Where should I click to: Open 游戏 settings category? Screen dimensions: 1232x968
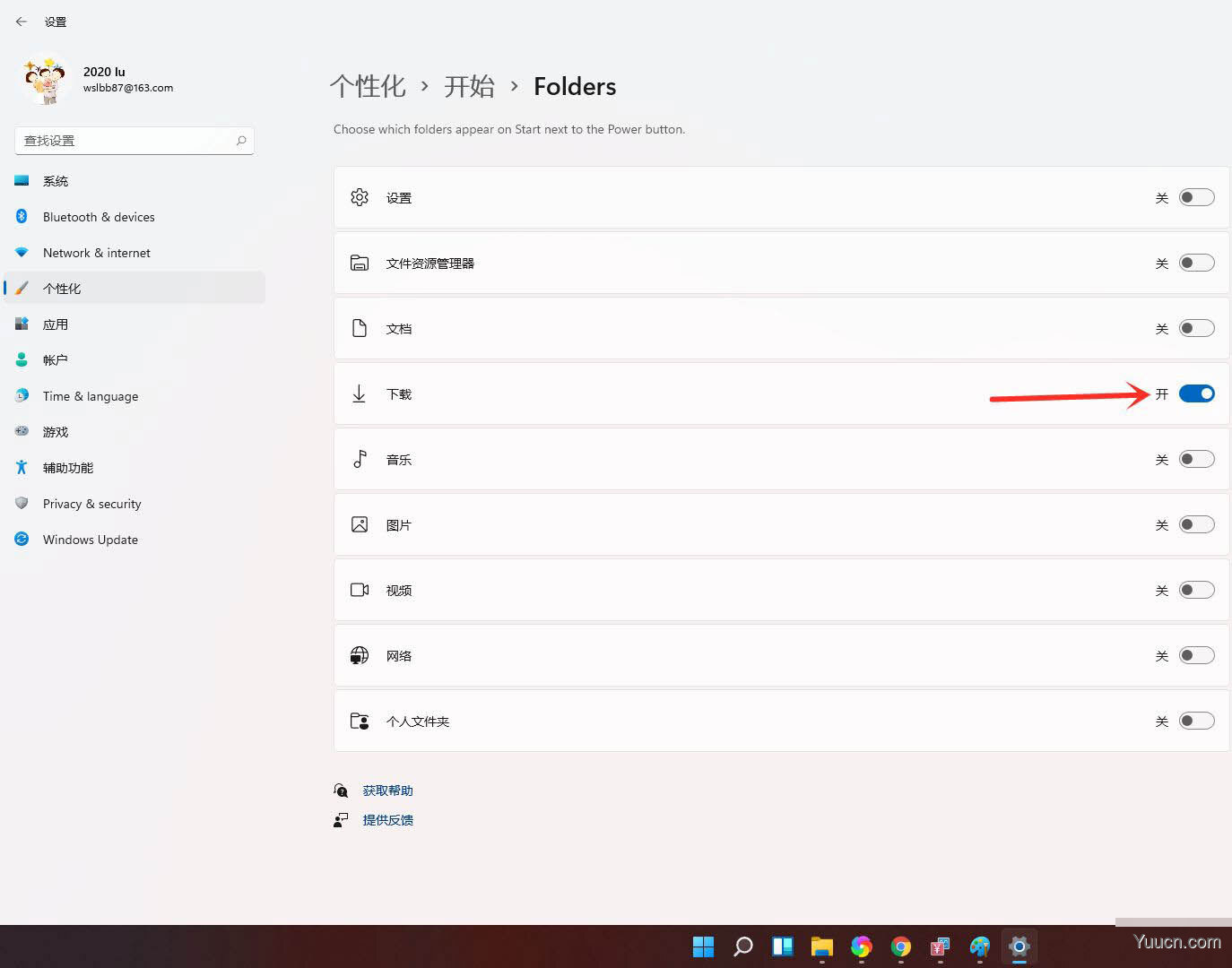[134, 432]
